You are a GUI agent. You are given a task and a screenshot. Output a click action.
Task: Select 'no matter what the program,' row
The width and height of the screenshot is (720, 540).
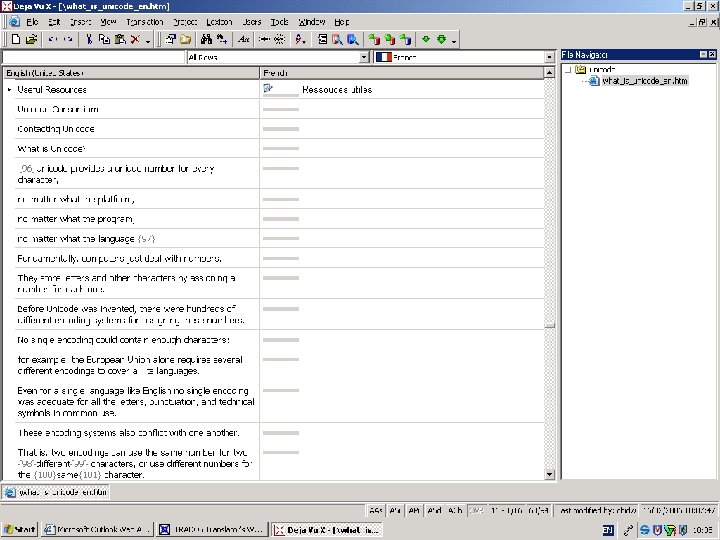point(137,219)
